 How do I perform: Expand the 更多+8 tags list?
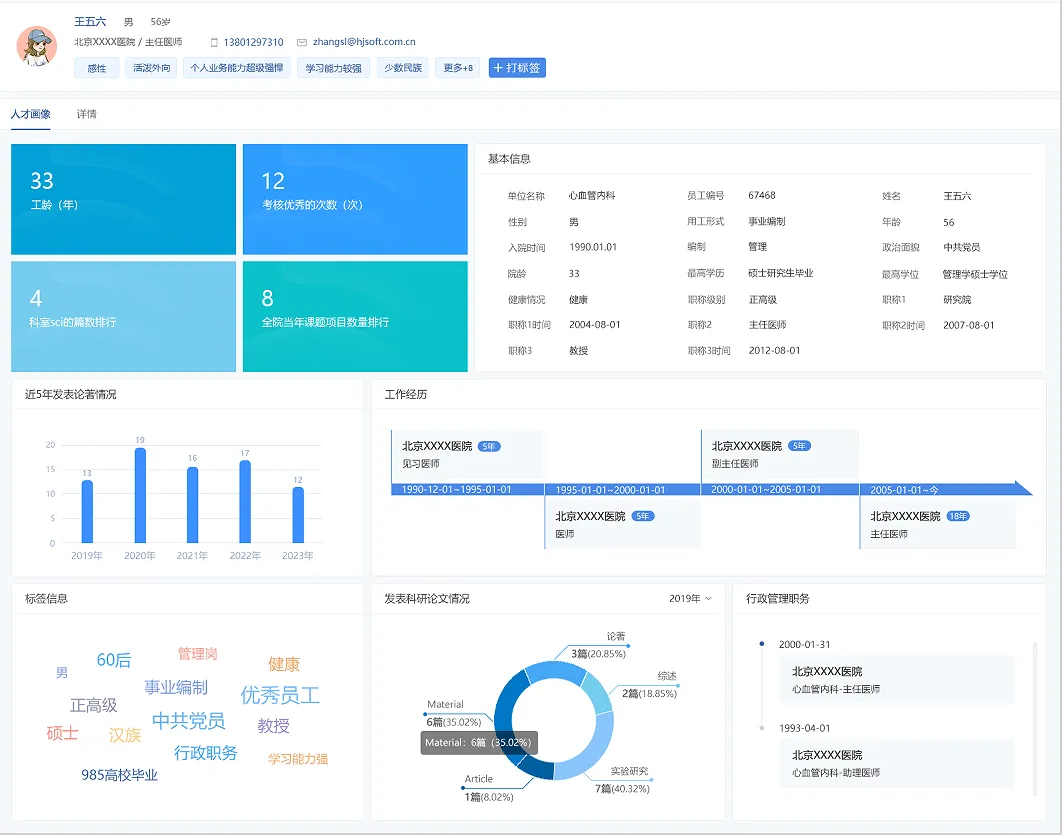coord(458,68)
